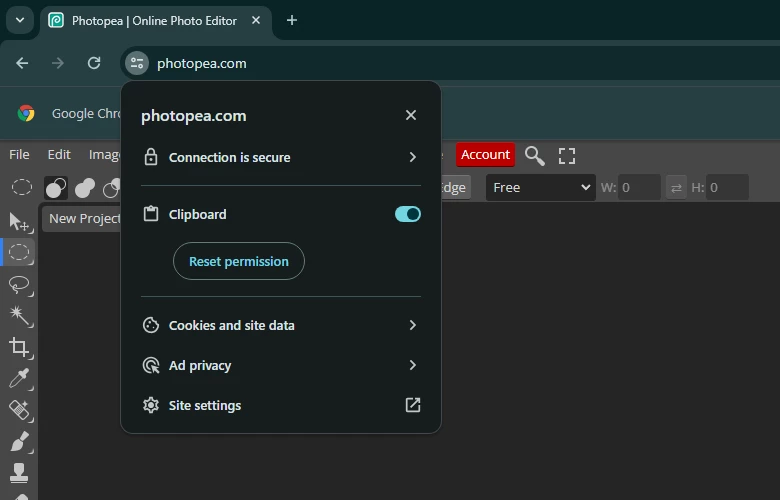Click the photopea.com address bar URL
Viewport: 780px width, 500px height.
point(201,64)
